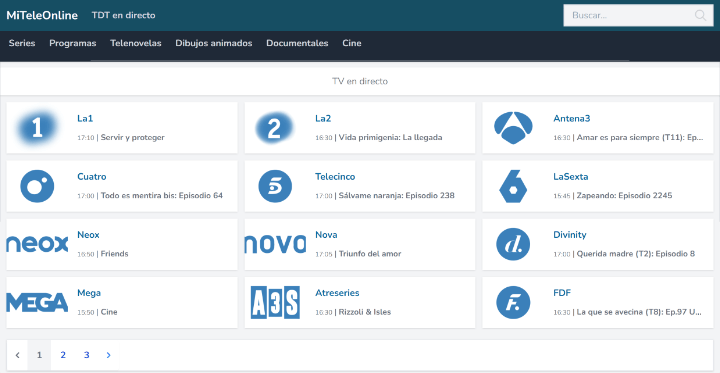This screenshot has height=373, width=720.
Task: Open the La1 channel link
Action: [85, 119]
